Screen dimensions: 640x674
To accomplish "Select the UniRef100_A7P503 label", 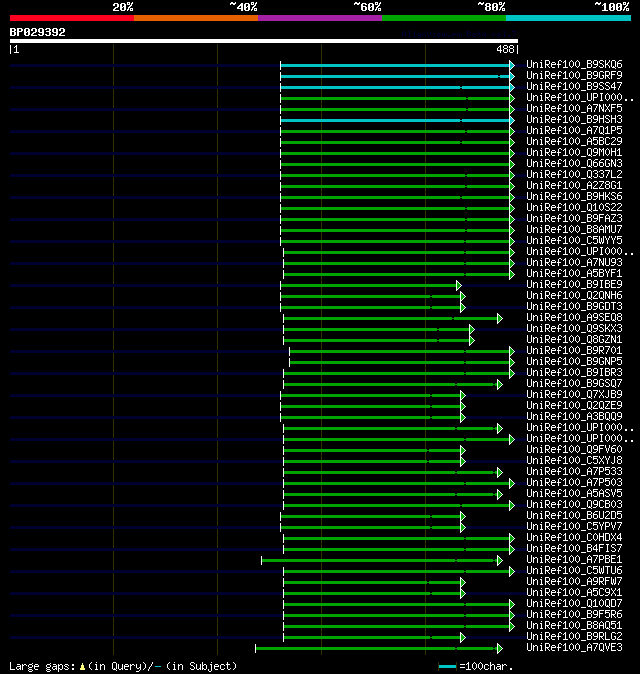I will (x=574, y=483).
